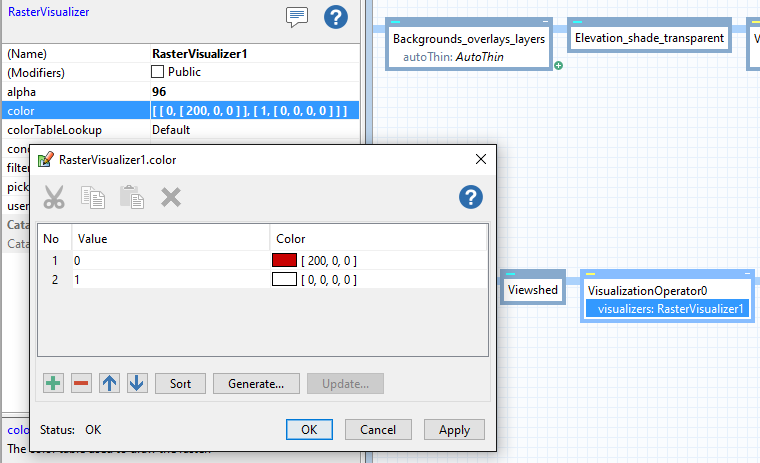This screenshot has width=760, height=463.
Task: Click the Sort button
Action: (180, 383)
